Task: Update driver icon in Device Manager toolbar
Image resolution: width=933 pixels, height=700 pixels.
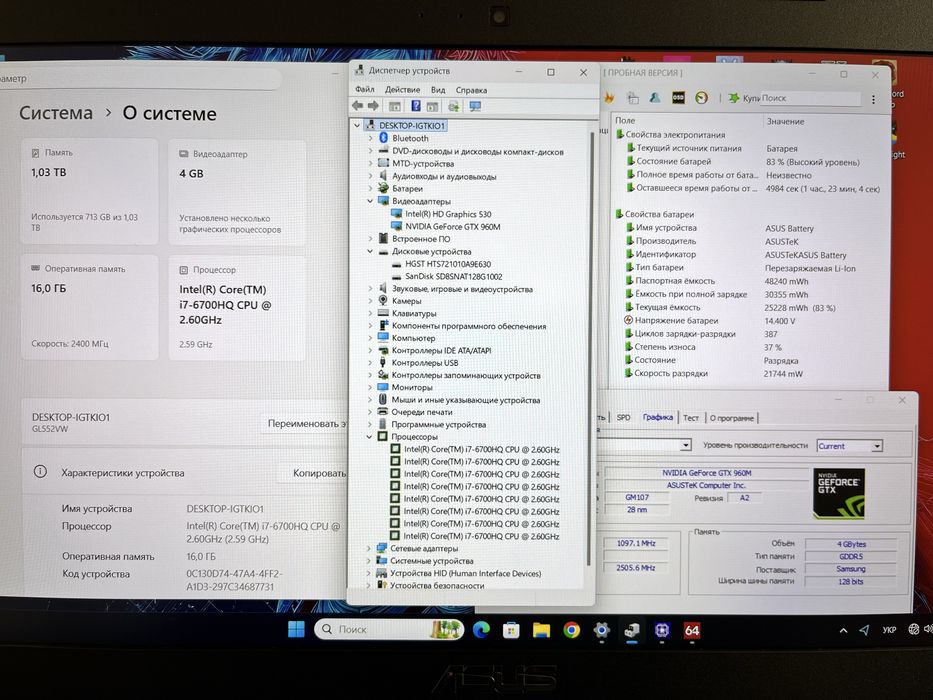Action: 453,107
